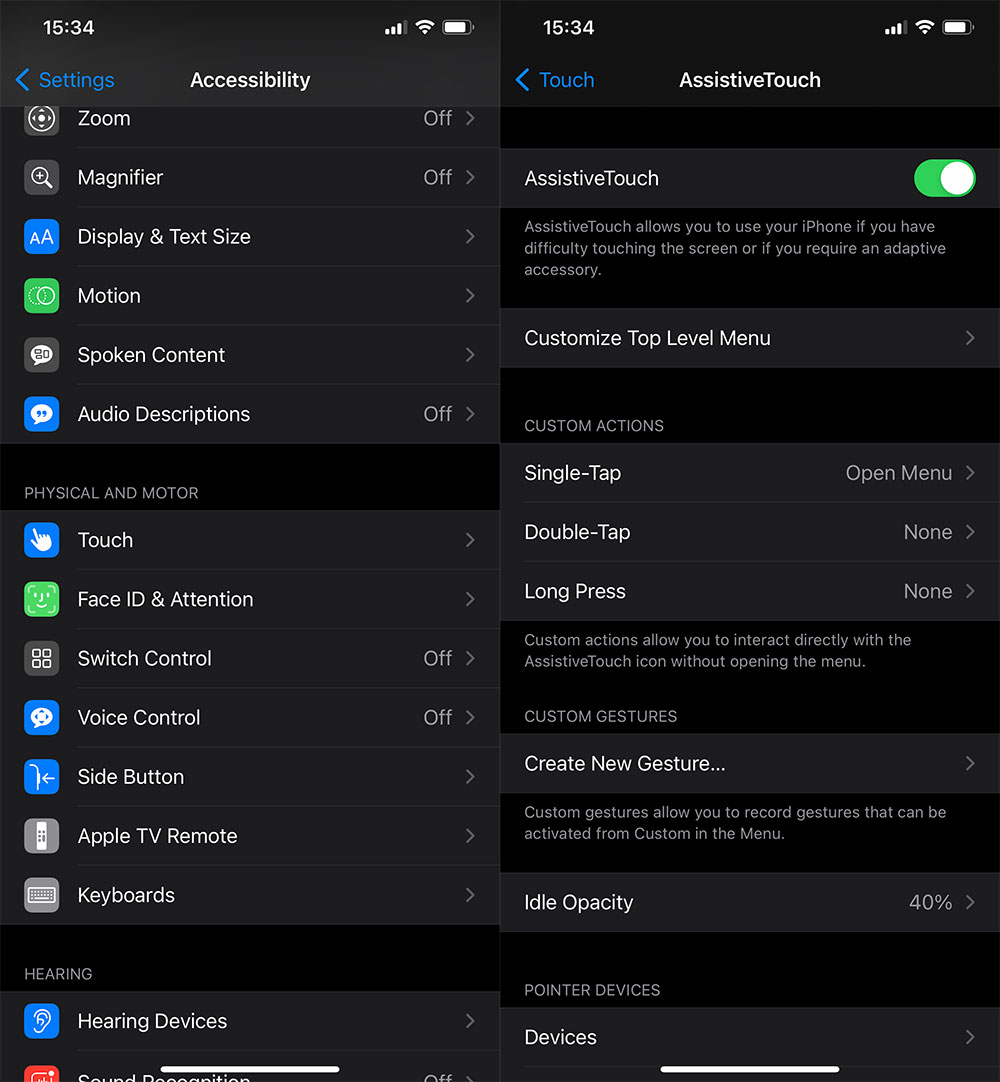The height and width of the screenshot is (1082, 1000).
Task: Open the Touch settings row
Action: pos(250,540)
